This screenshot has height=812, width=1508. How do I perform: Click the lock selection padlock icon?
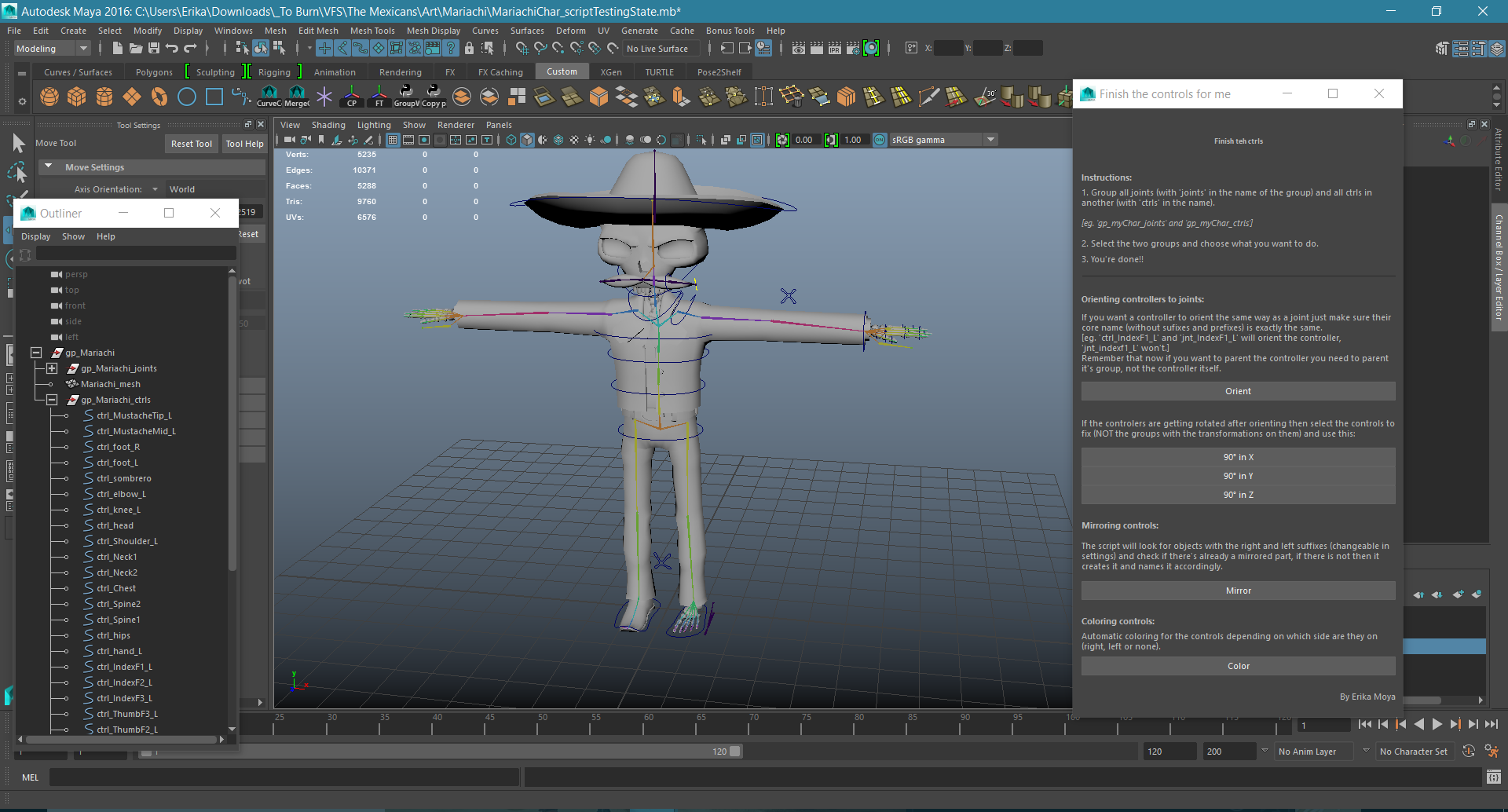[x=469, y=49]
